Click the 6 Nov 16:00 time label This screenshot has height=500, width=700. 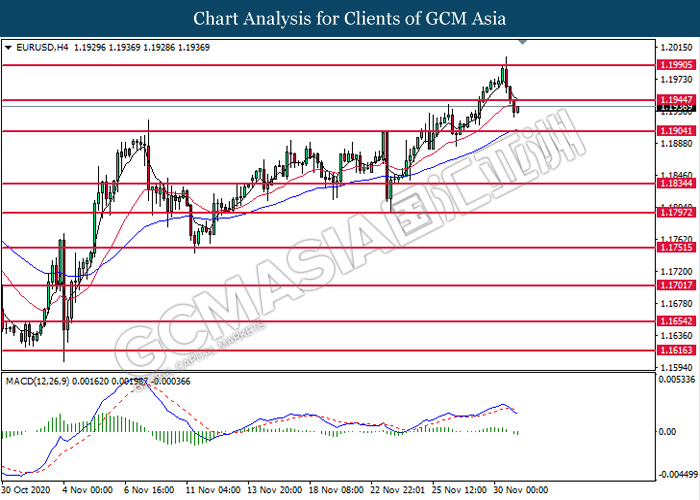pos(149,490)
